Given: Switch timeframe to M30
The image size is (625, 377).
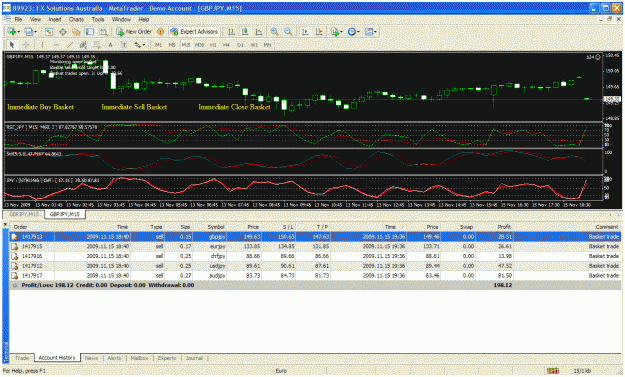Looking at the screenshot, I should [199, 45].
